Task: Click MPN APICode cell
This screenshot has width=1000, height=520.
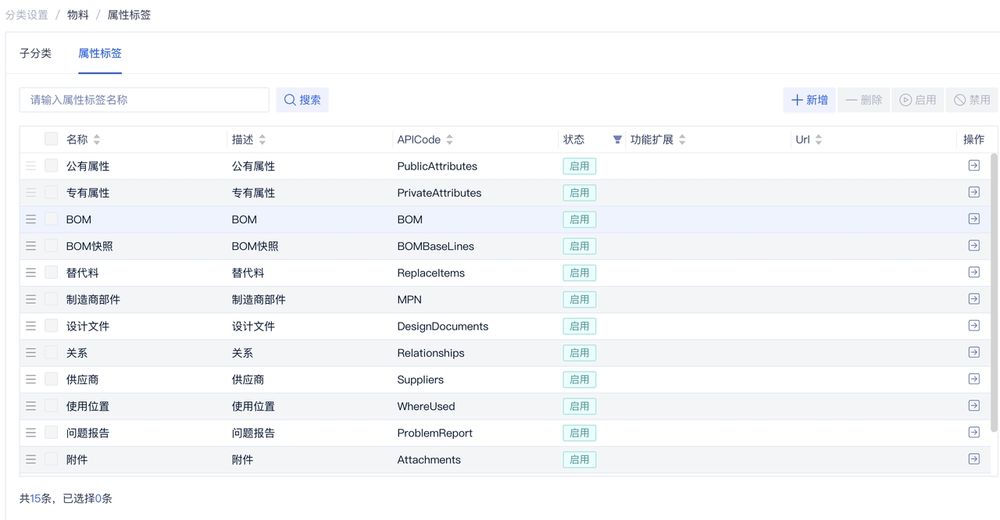Action: pyautogui.click(x=409, y=299)
